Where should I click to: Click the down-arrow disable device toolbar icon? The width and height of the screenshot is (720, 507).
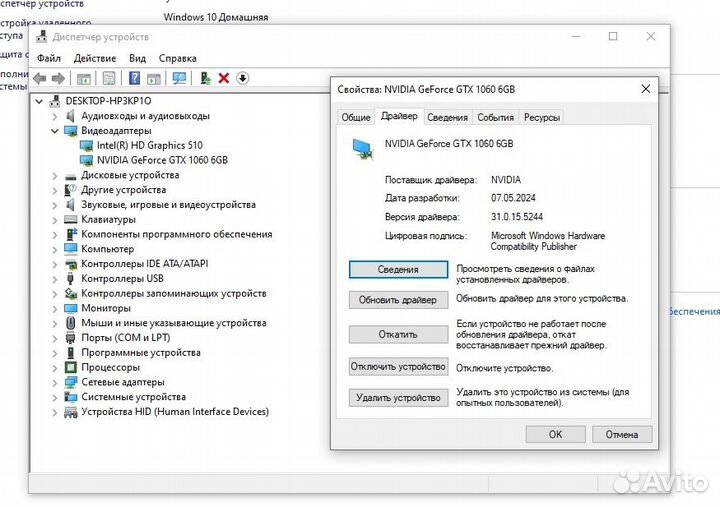tap(242, 79)
